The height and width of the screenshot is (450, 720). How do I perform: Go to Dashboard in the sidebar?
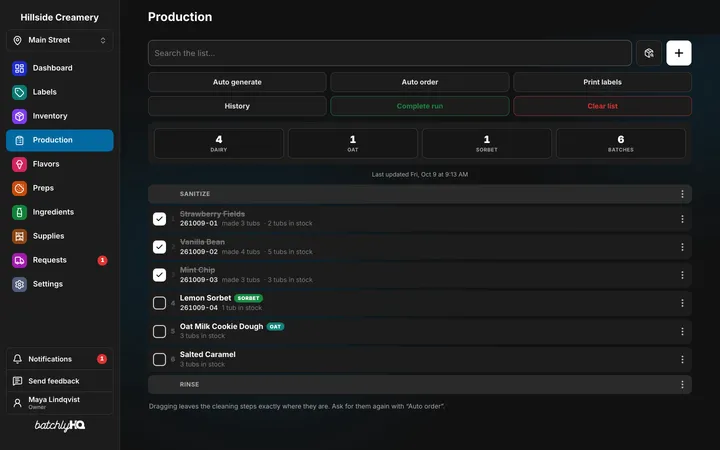(x=60, y=68)
